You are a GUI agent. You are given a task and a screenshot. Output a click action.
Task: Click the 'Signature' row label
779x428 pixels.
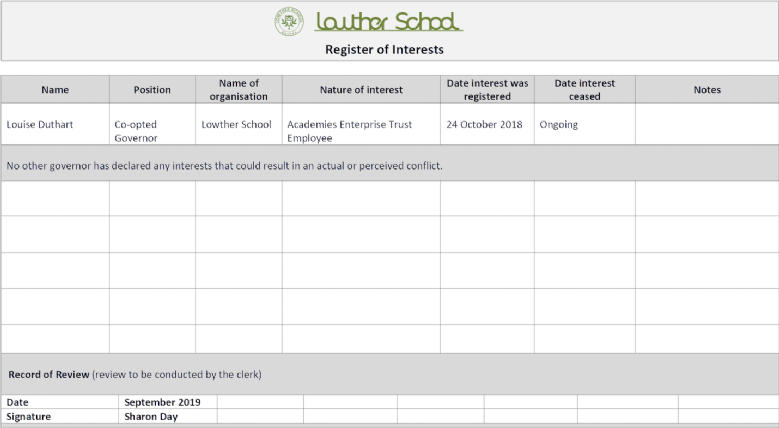pyautogui.click(x=60, y=417)
